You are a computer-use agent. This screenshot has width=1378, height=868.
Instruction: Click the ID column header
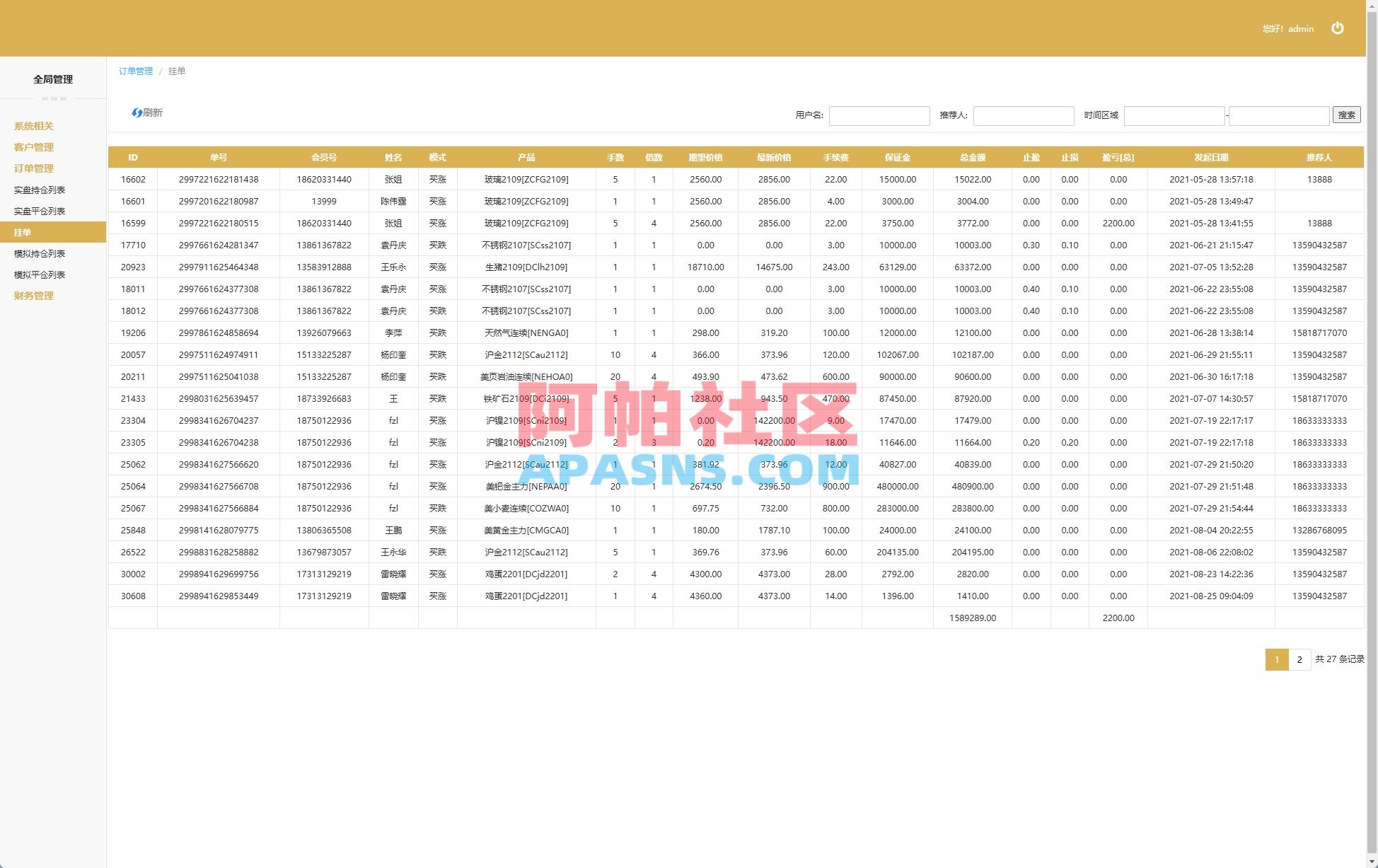133,158
